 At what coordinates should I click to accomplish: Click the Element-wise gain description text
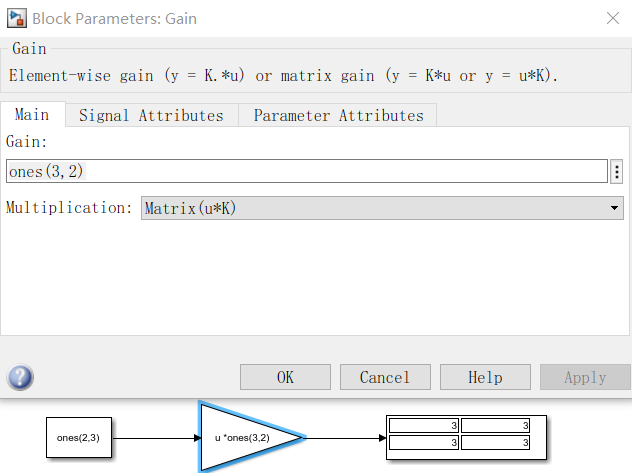click(283, 76)
